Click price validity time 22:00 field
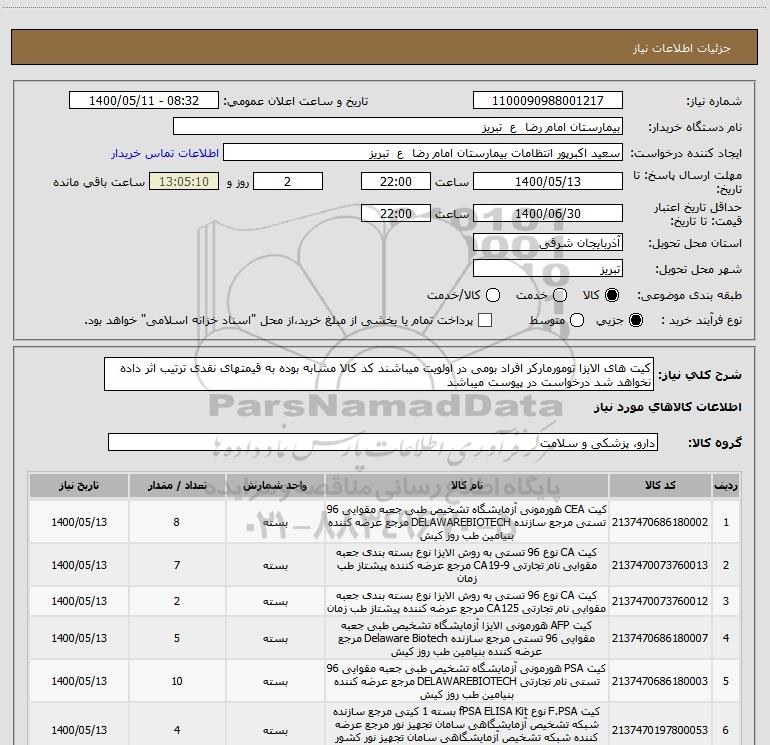The width and height of the screenshot is (770, 745). tap(396, 213)
